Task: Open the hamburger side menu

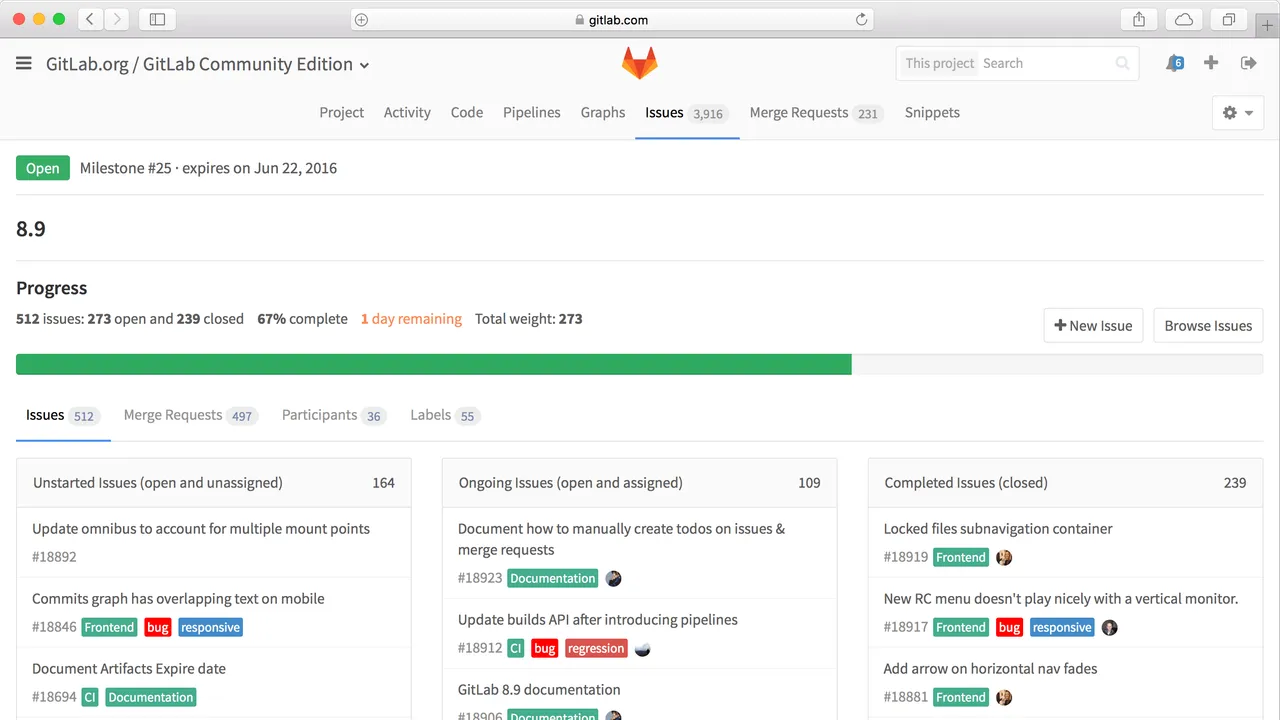Action: pos(24,64)
